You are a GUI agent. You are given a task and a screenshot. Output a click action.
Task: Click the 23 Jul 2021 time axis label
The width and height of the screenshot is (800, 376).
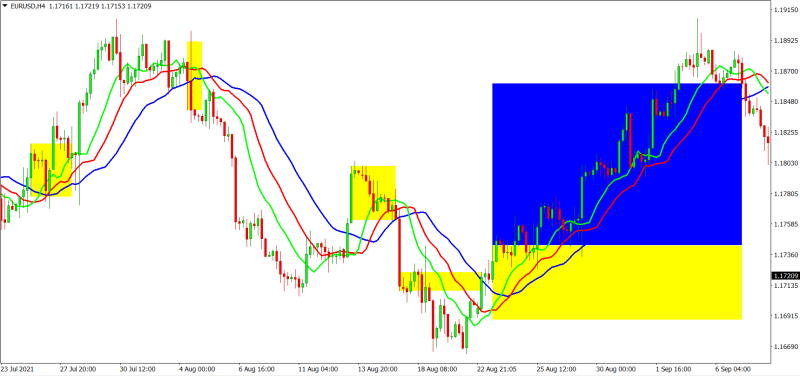[17, 369]
